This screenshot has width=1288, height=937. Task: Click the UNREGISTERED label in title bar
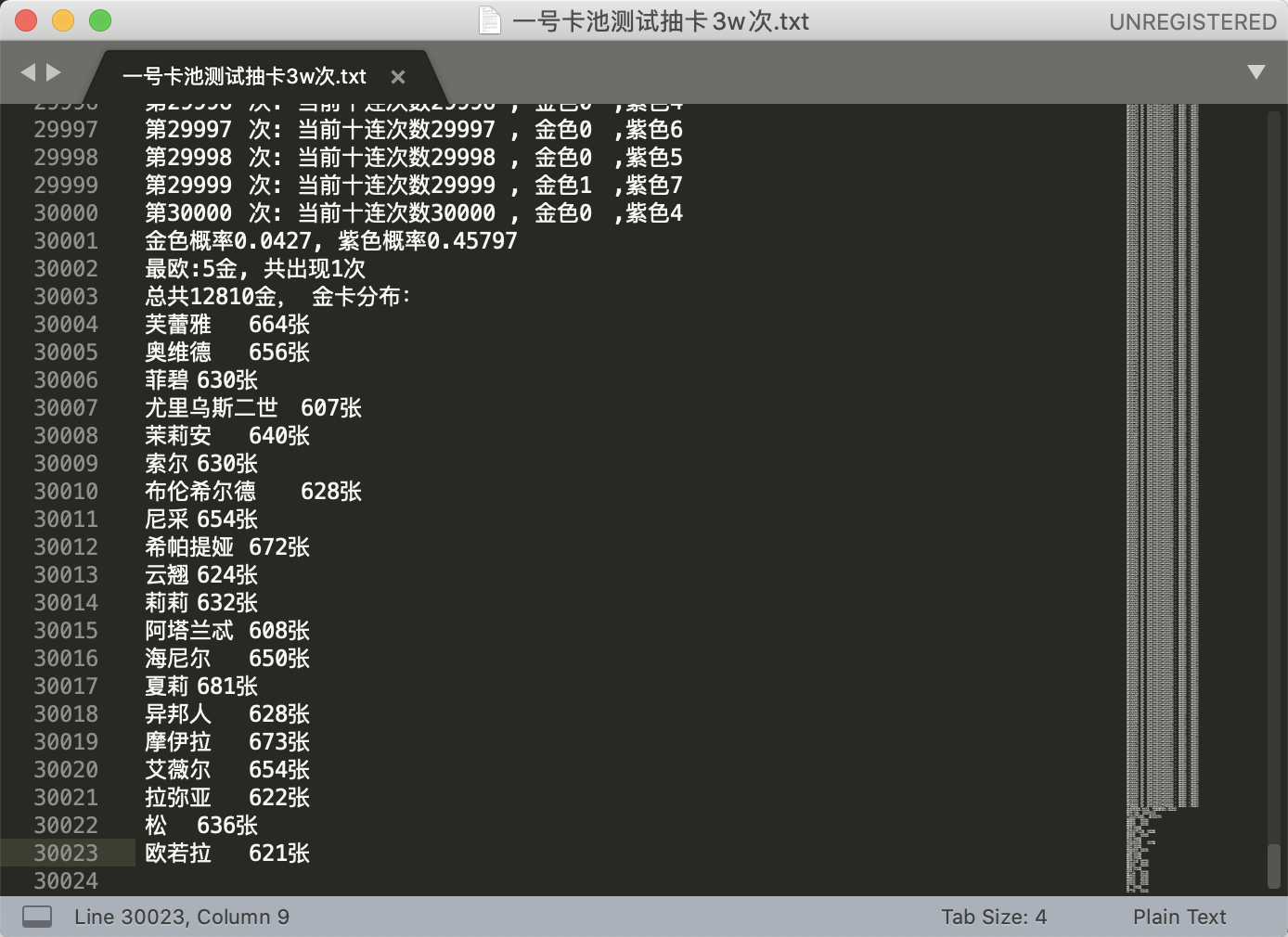(1192, 21)
